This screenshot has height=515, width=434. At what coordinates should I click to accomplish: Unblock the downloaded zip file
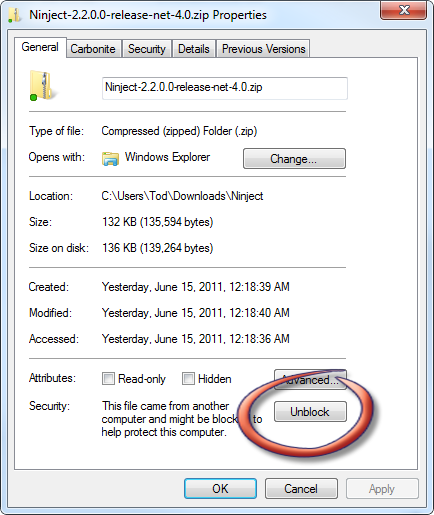pos(310,412)
